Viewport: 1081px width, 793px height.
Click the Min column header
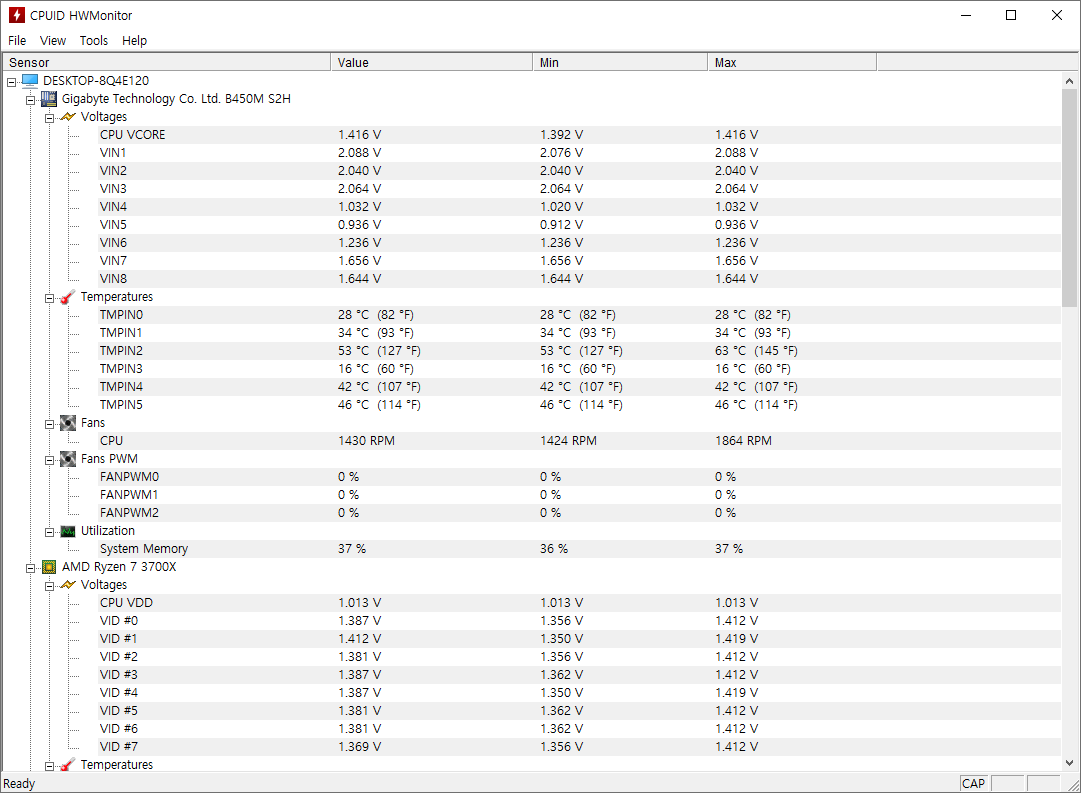(620, 63)
